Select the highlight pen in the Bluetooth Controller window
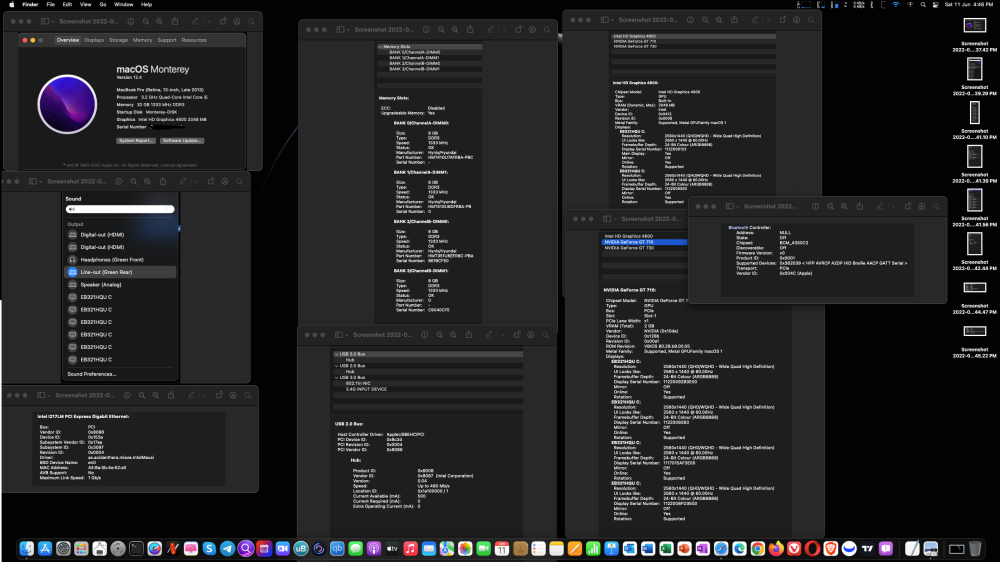 880,207
